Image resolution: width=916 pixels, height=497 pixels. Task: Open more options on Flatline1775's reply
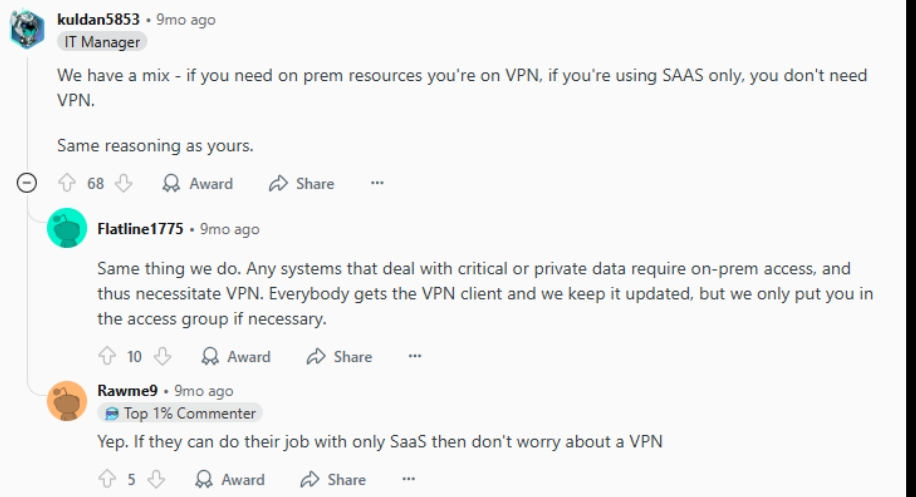point(415,356)
